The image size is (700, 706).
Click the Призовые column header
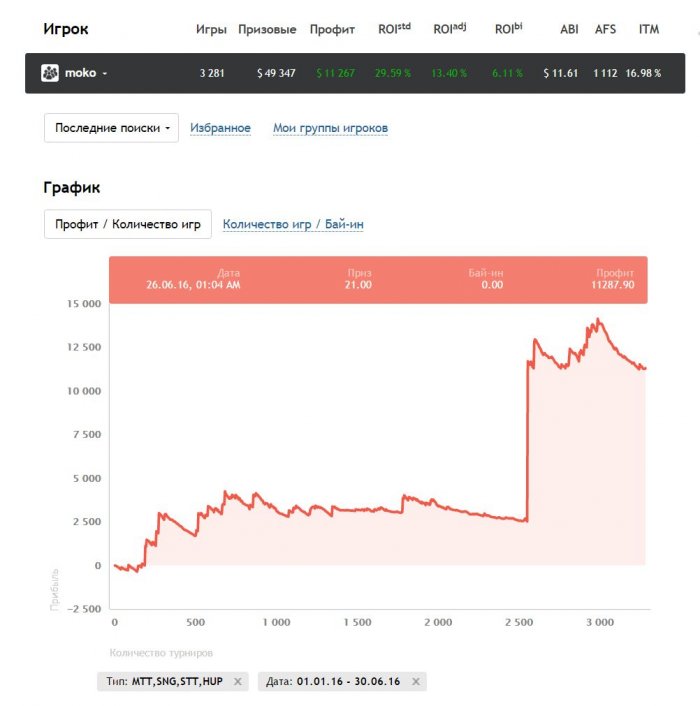(x=267, y=29)
